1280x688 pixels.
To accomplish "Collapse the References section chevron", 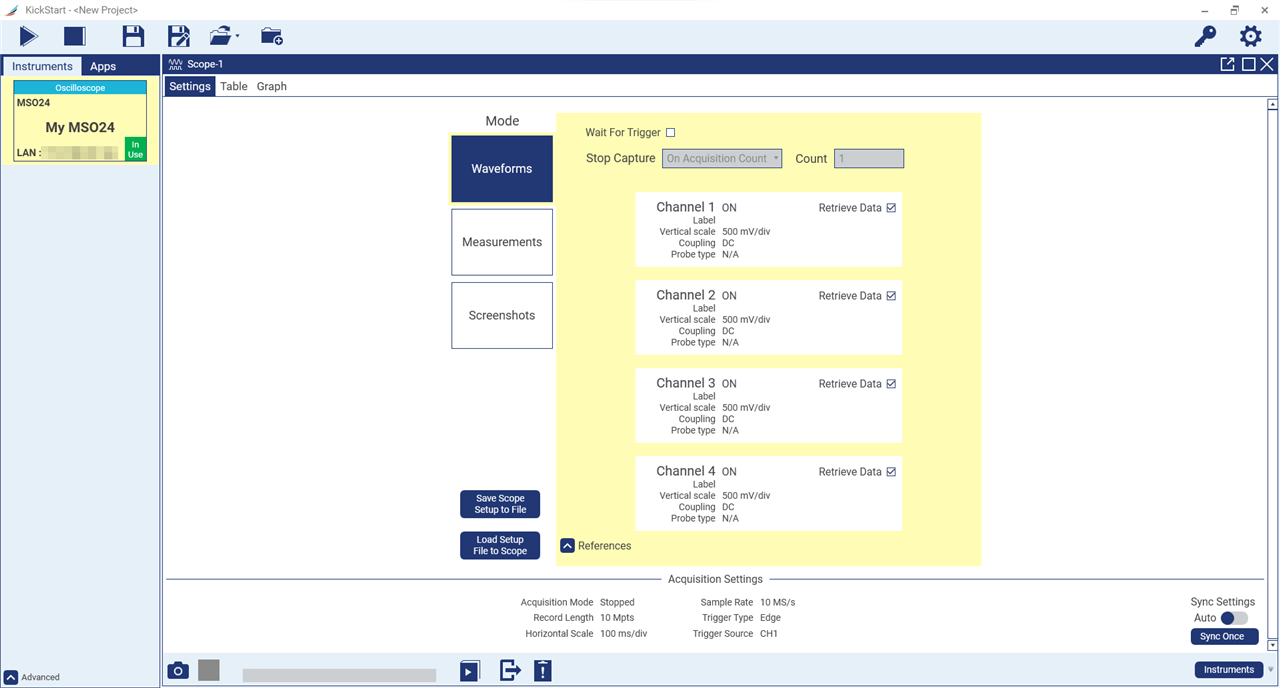I will [567, 546].
